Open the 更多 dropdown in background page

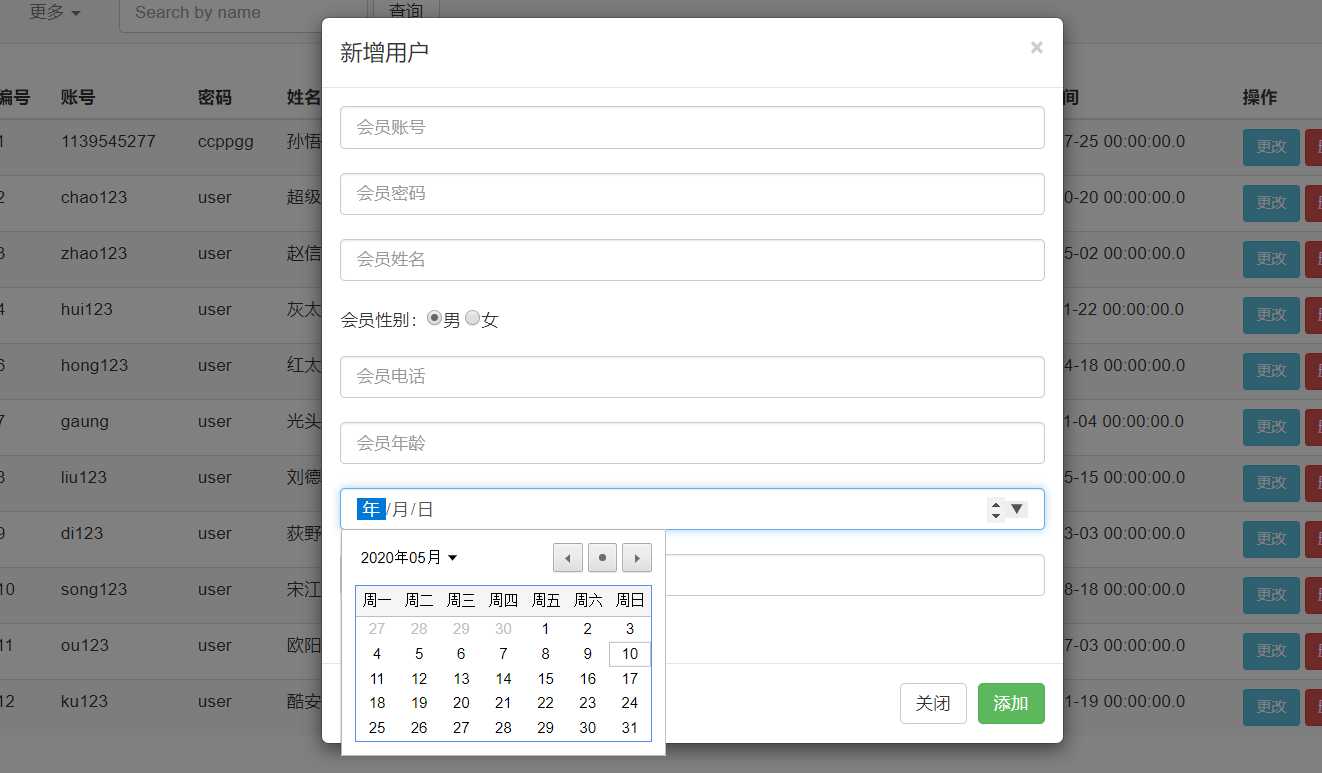pos(55,12)
